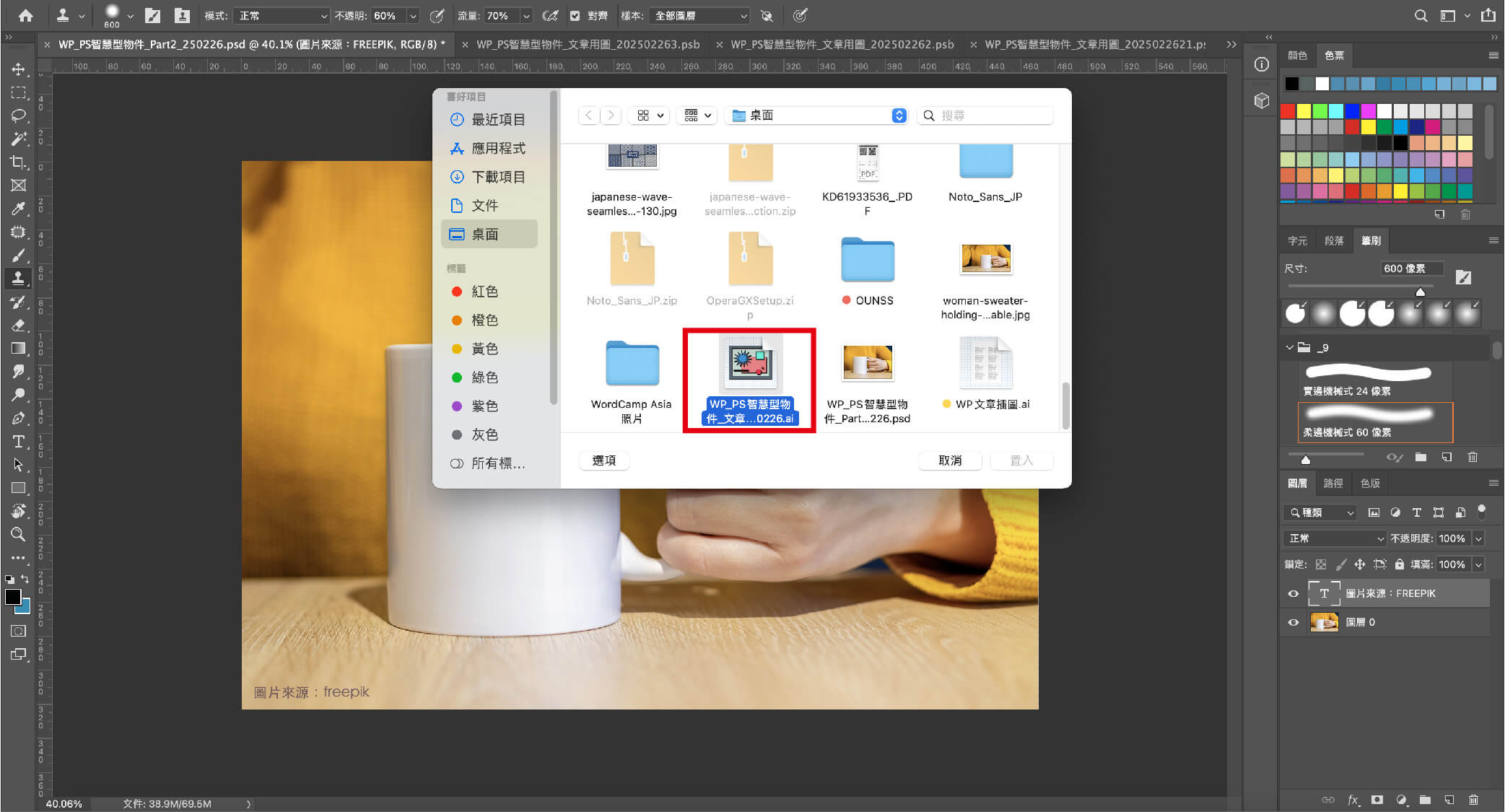The image size is (1505, 812).
Task: Toggle the 對齊 aligned checkbox
Action: coord(575,15)
